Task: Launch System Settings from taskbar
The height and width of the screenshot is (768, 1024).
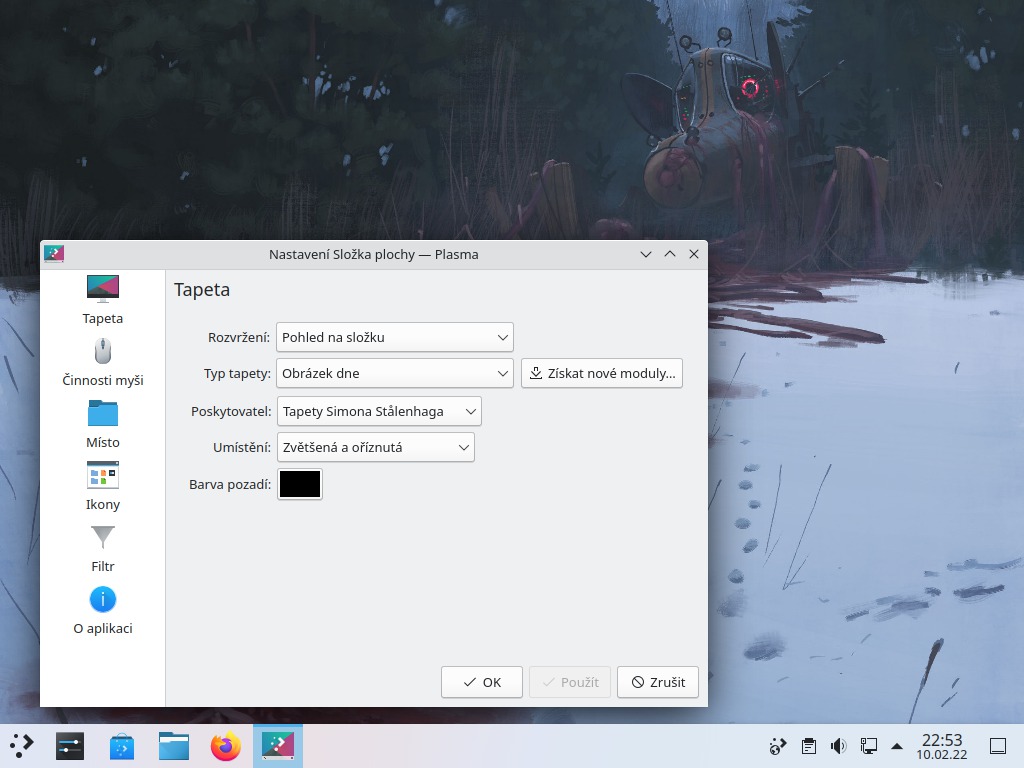Action: [x=70, y=746]
